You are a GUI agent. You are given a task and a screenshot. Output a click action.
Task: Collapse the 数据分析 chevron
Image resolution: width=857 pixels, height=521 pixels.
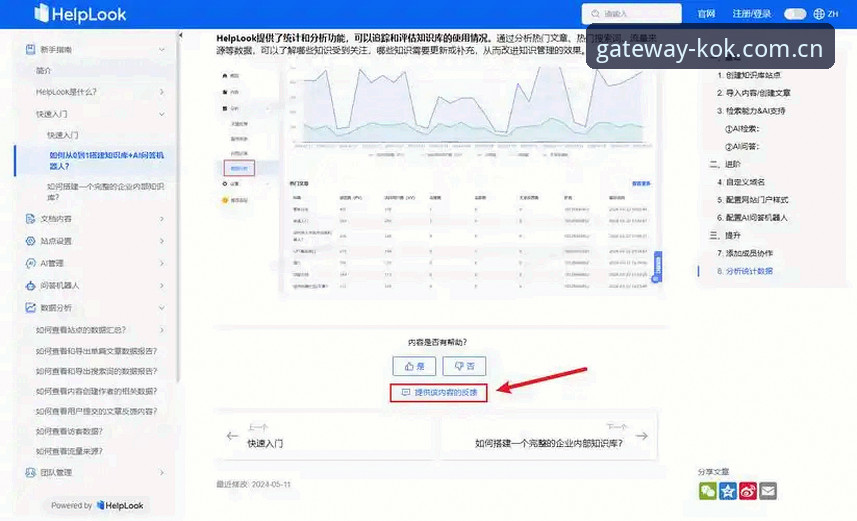tap(162, 308)
